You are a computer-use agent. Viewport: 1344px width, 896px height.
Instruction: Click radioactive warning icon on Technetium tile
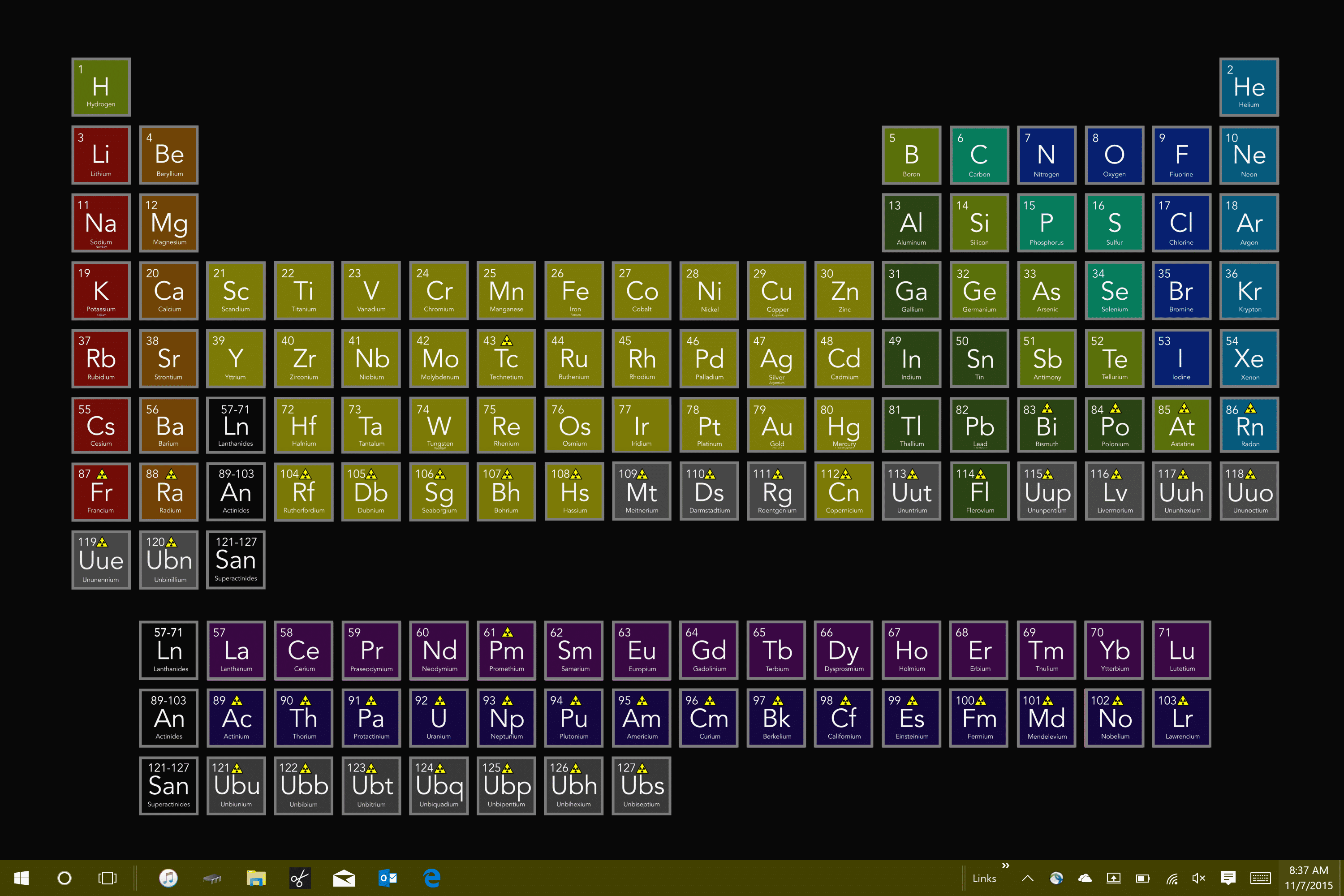[507, 340]
